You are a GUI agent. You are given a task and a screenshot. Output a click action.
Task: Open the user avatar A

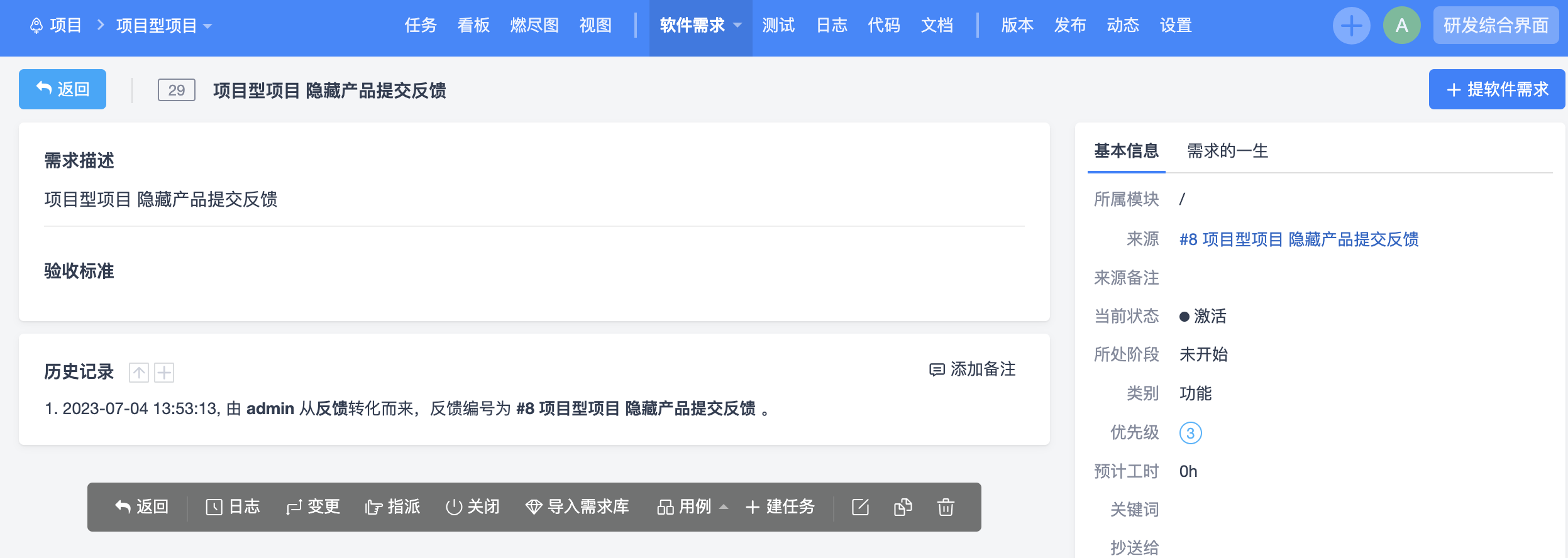(1401, 26)
